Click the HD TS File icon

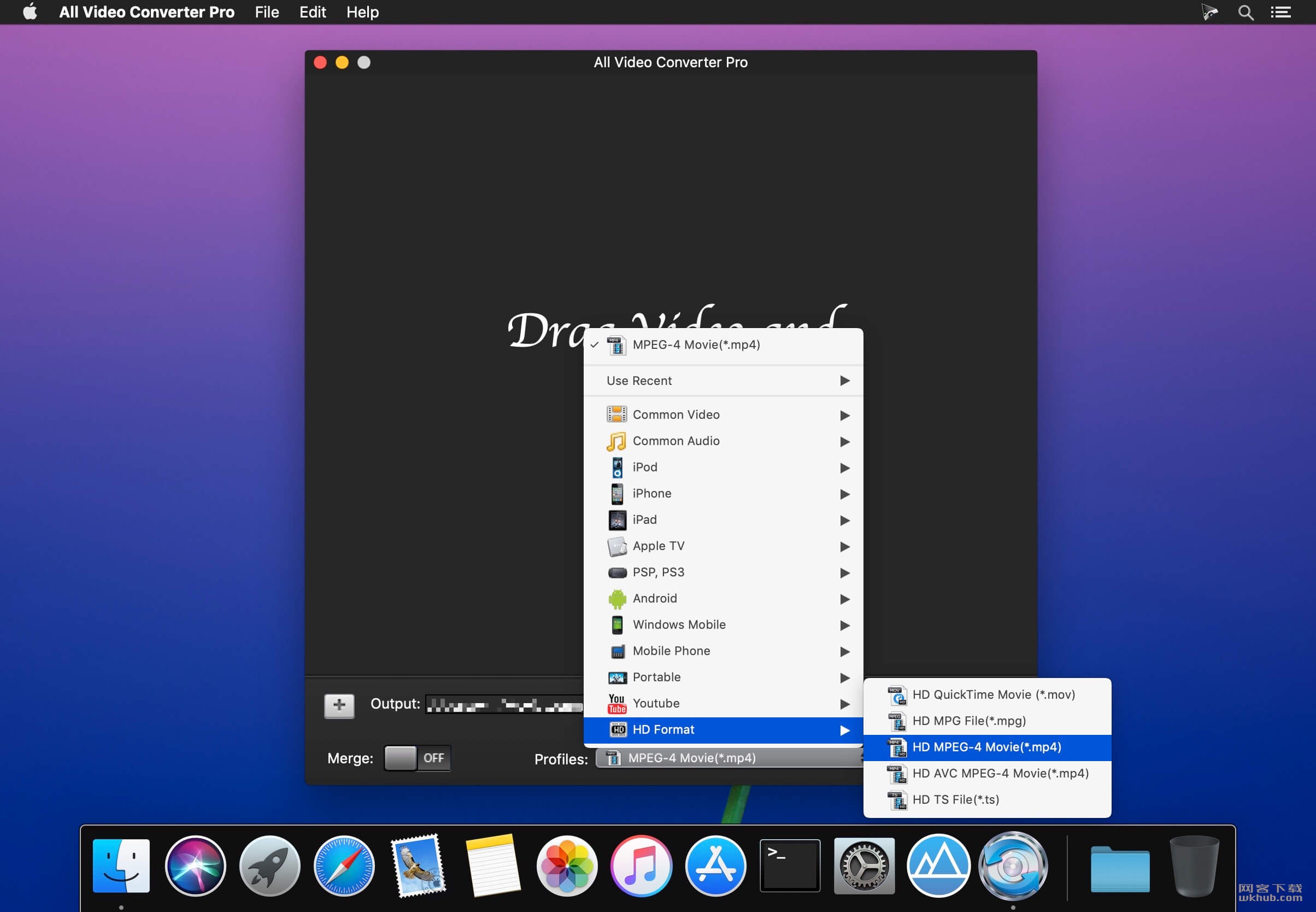(x=897, y=800)
